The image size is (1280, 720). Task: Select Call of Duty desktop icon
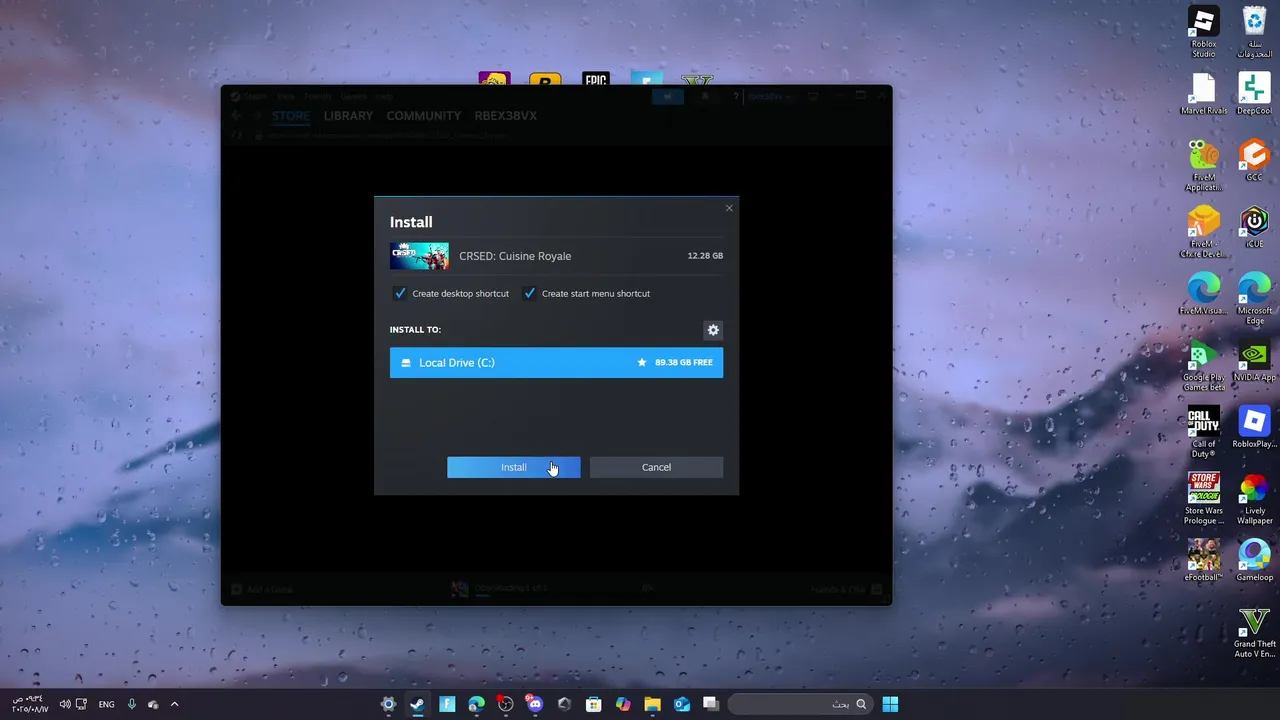point(1204,432)
